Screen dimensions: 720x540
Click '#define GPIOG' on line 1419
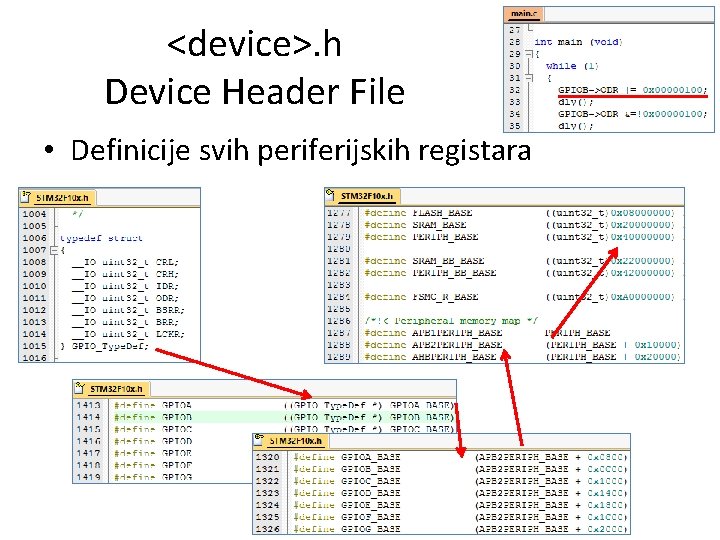(x=153, y=477)
